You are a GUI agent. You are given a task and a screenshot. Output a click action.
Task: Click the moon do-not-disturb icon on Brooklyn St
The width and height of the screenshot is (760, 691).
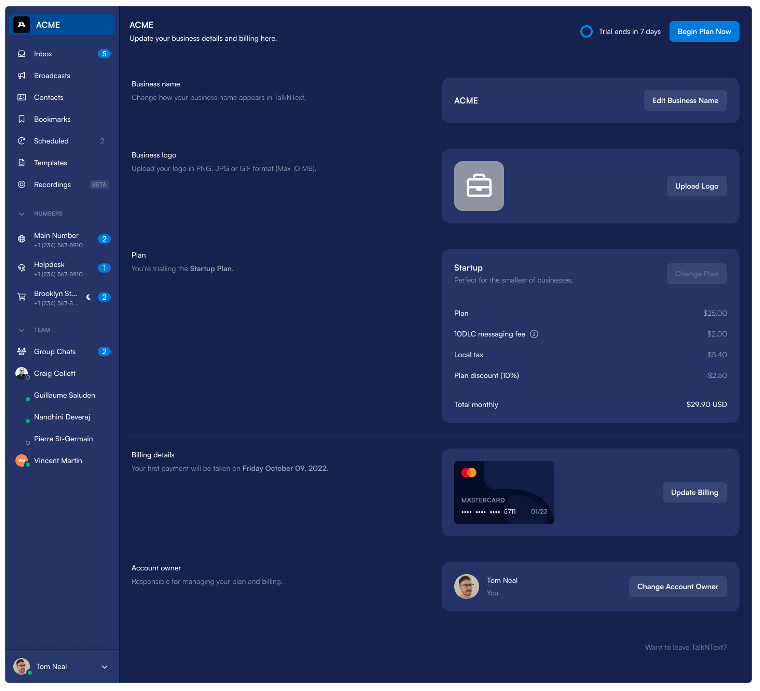[88, 297]
